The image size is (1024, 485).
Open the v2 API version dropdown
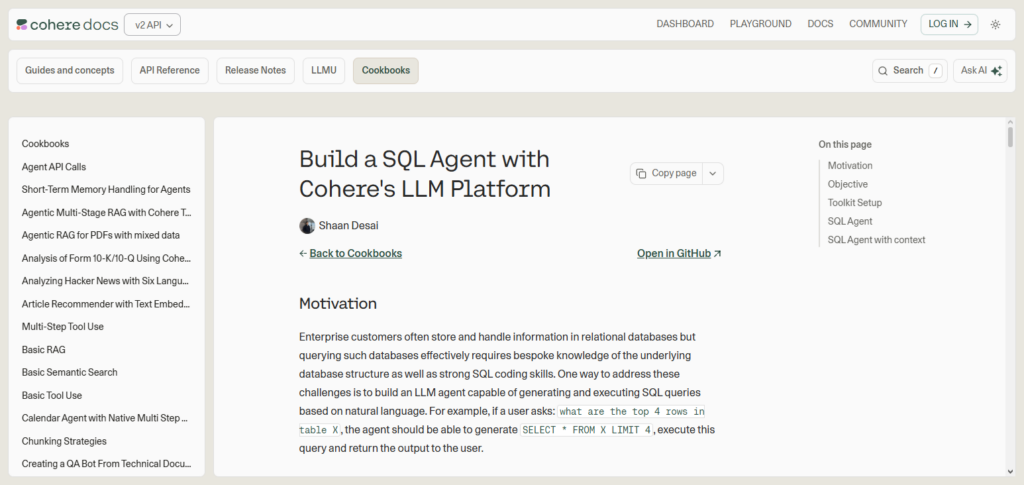coord(152,25)
